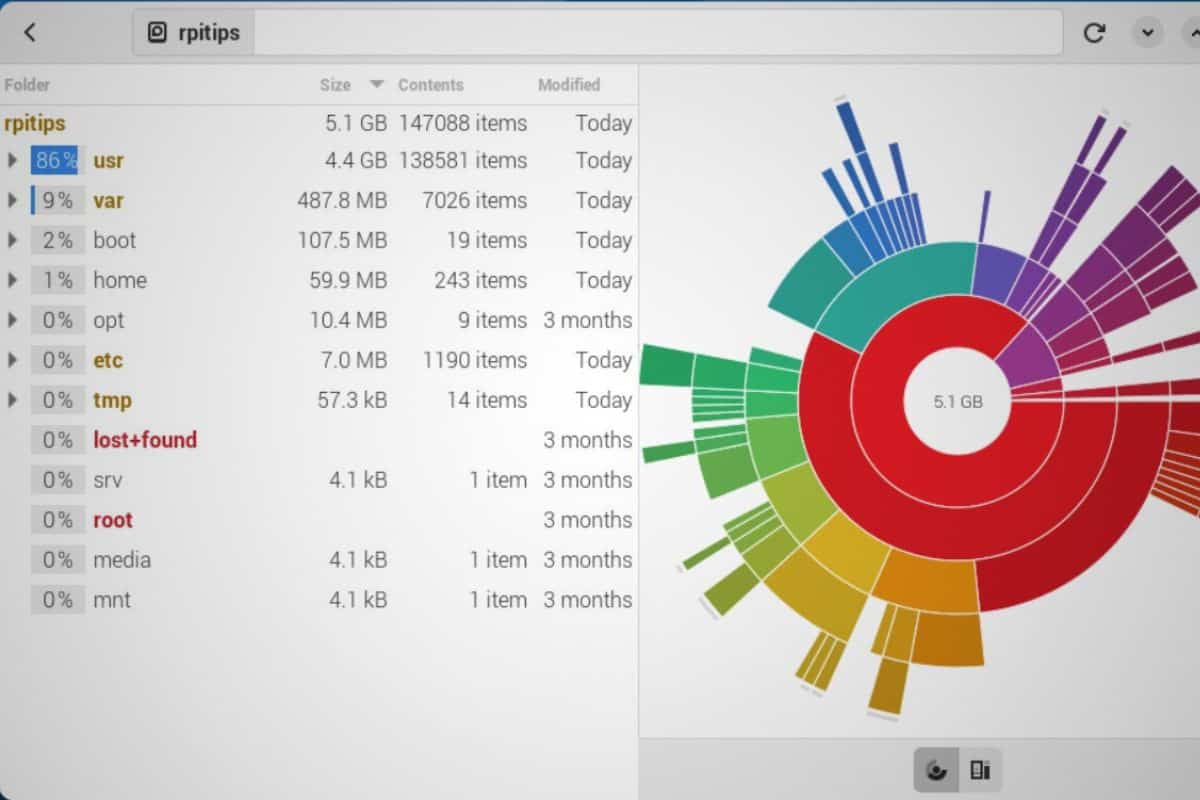Click the Folder column header
Screen dimensions: 1200x800
[27, 85]
